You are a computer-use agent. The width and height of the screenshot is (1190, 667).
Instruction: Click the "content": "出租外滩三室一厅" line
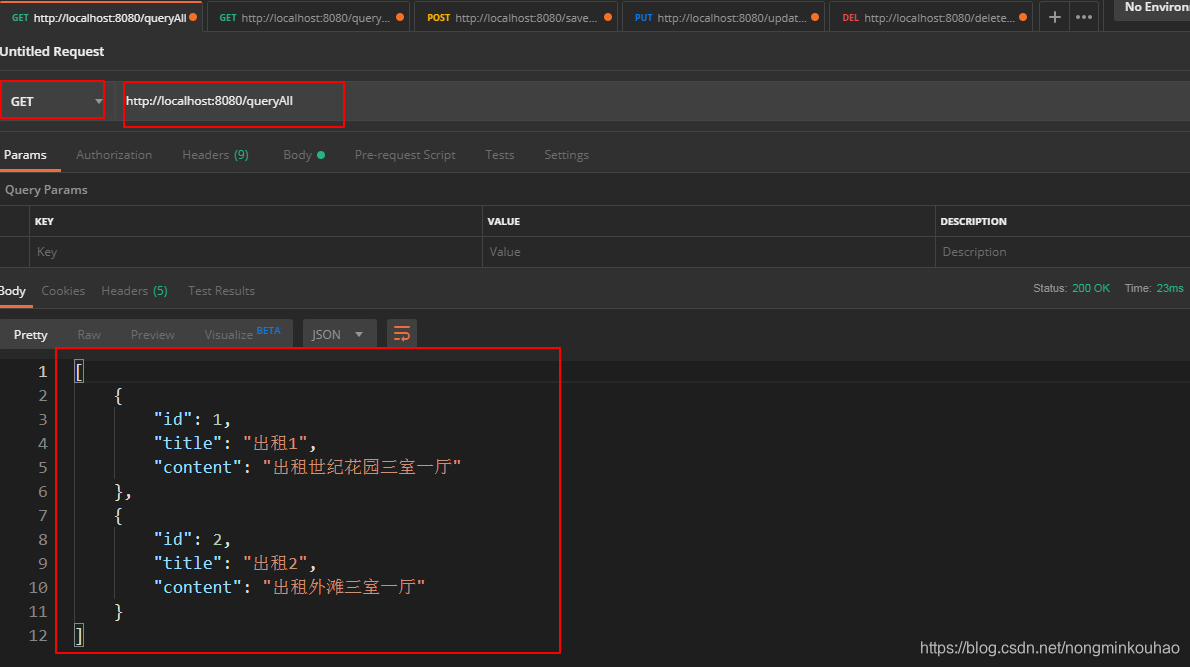(x=289, y=587)
